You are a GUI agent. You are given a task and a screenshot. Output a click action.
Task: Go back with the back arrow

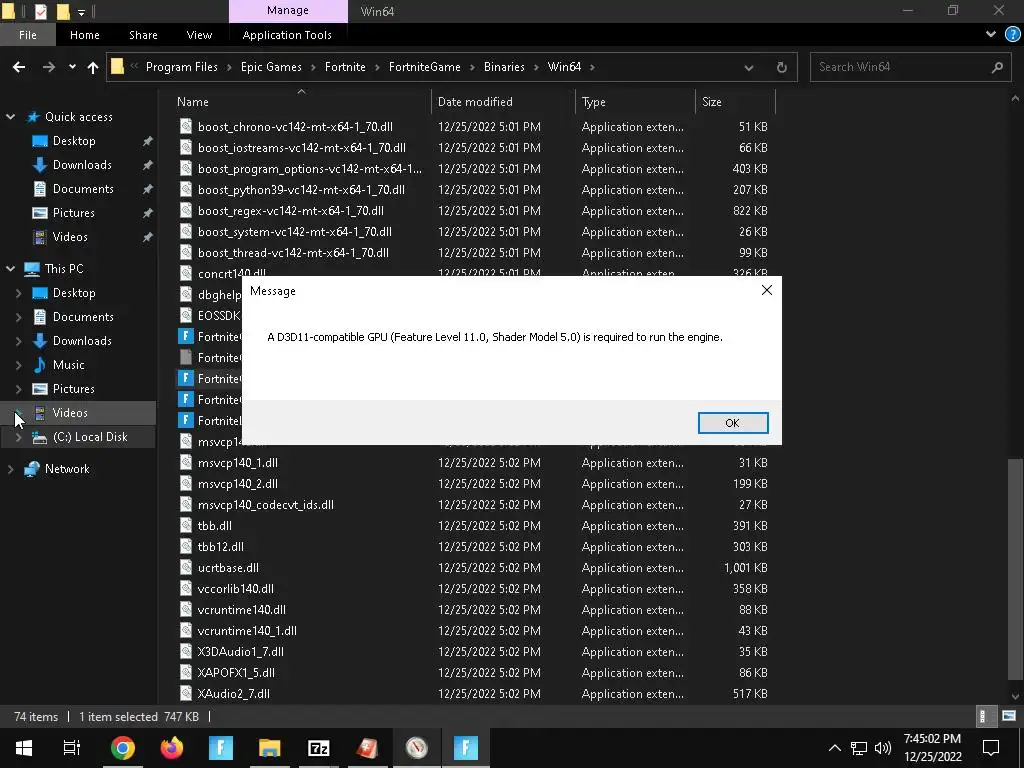(x=19, y=67)
